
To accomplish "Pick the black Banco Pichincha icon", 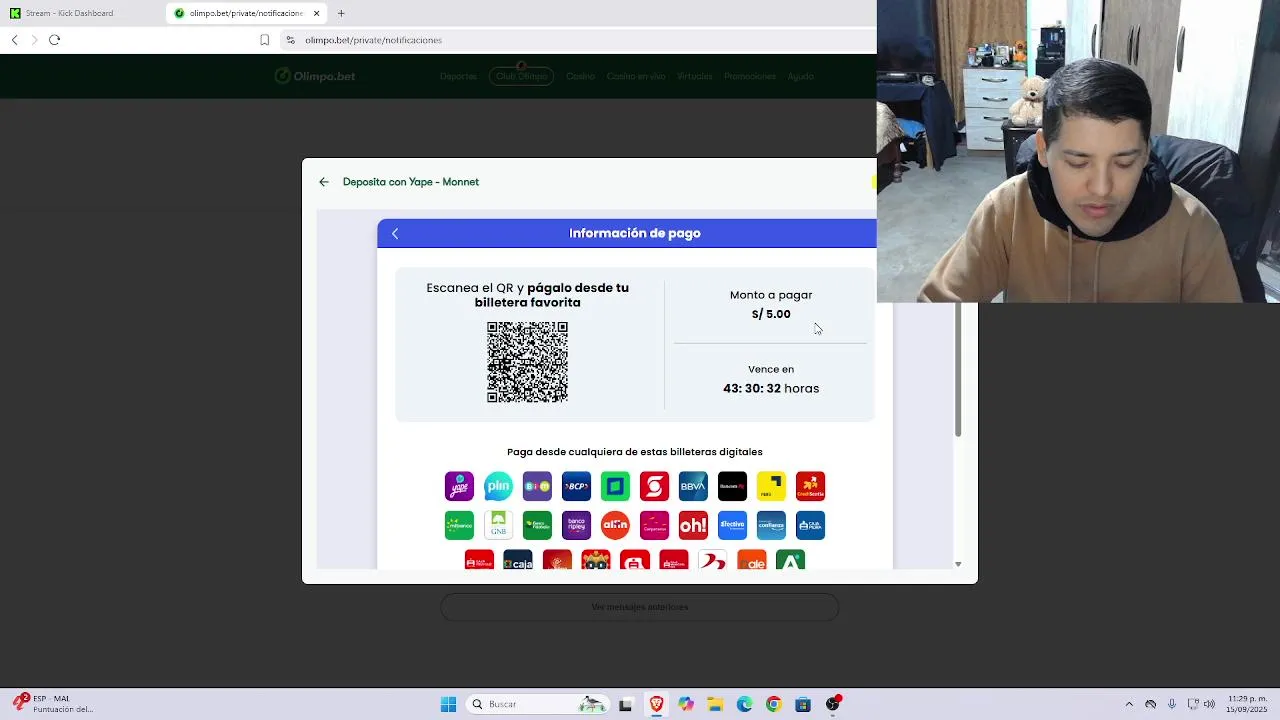I will (x=732, y=486).
